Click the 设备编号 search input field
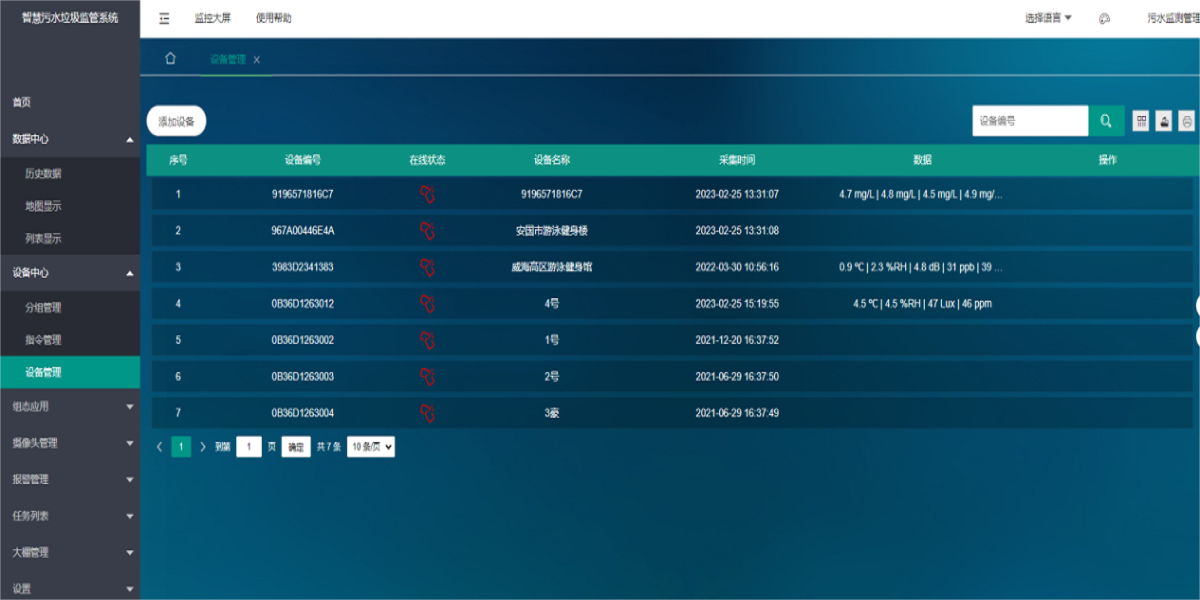Screen dimensions: 1200x600 point(1030,121)
